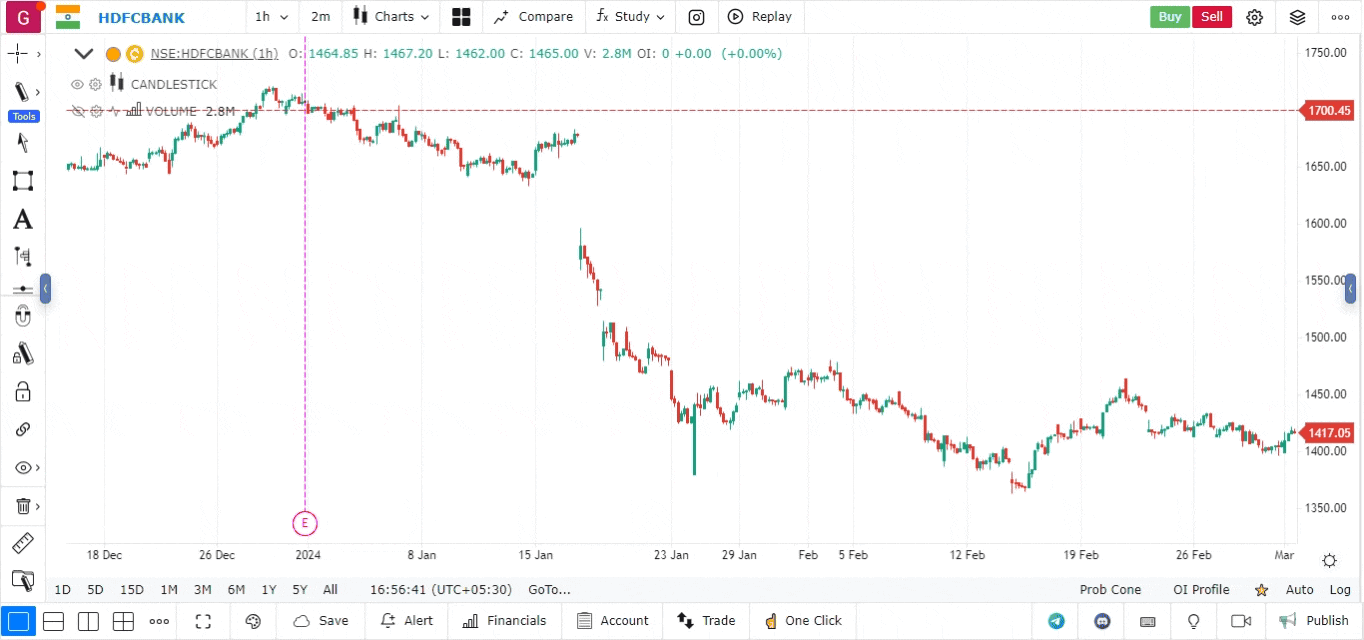Screen dimensions: 1364x640
Task: Open chart settings gear icon
Action: click(1254, 17)
